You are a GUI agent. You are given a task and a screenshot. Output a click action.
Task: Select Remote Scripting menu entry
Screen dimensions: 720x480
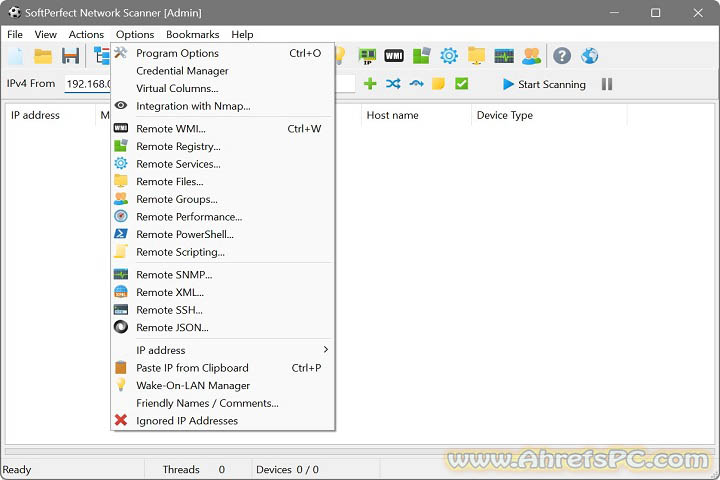(x=223, y=252)
